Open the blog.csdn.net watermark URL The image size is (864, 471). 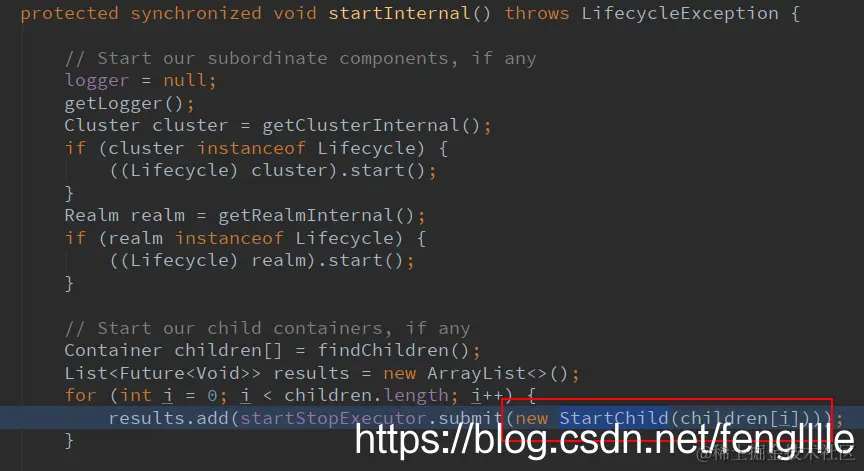pos(604,440)
